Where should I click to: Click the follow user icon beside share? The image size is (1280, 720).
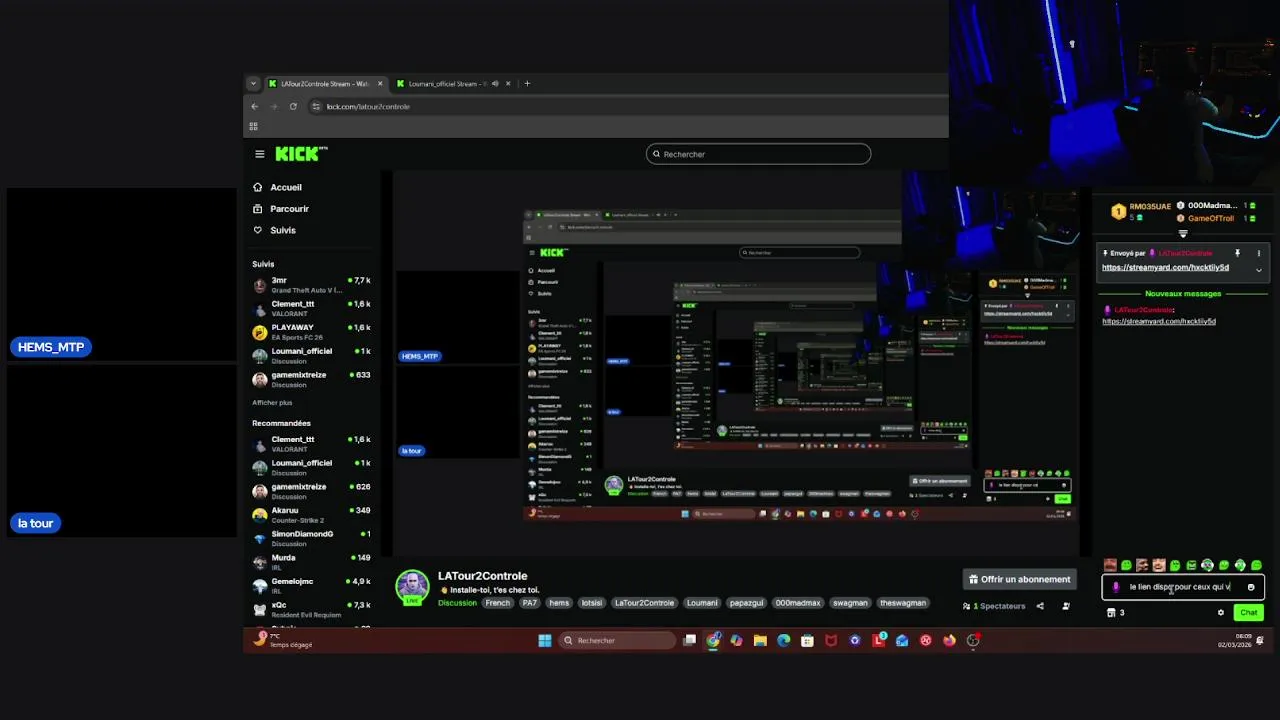coord(1066,606)
